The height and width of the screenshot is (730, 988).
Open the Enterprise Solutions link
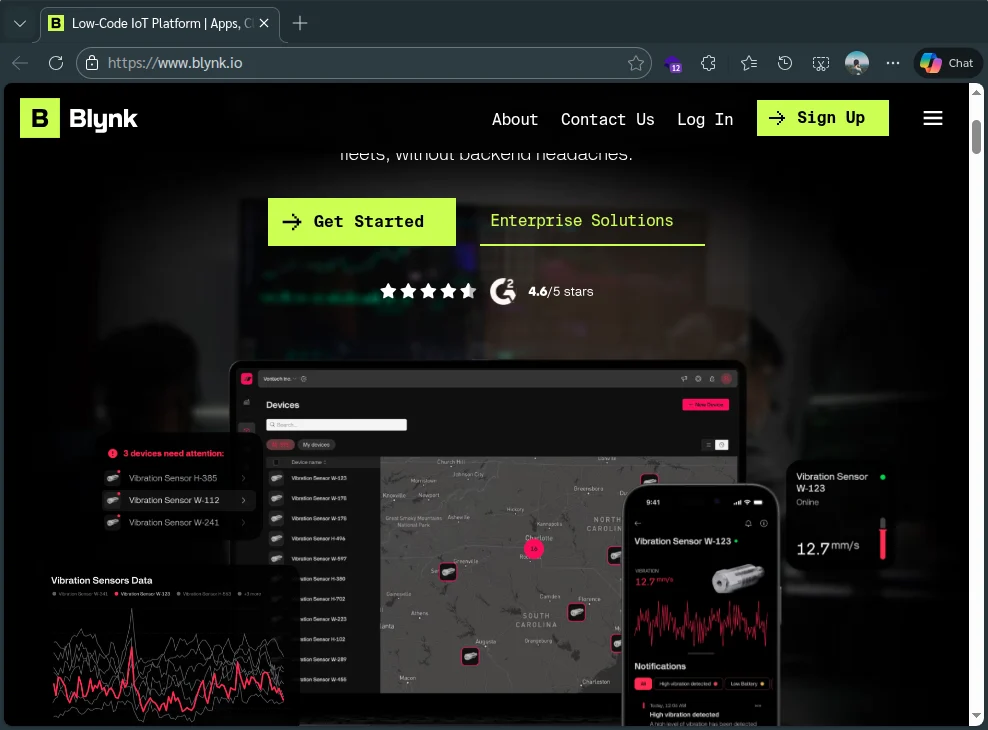click(582, 221)
